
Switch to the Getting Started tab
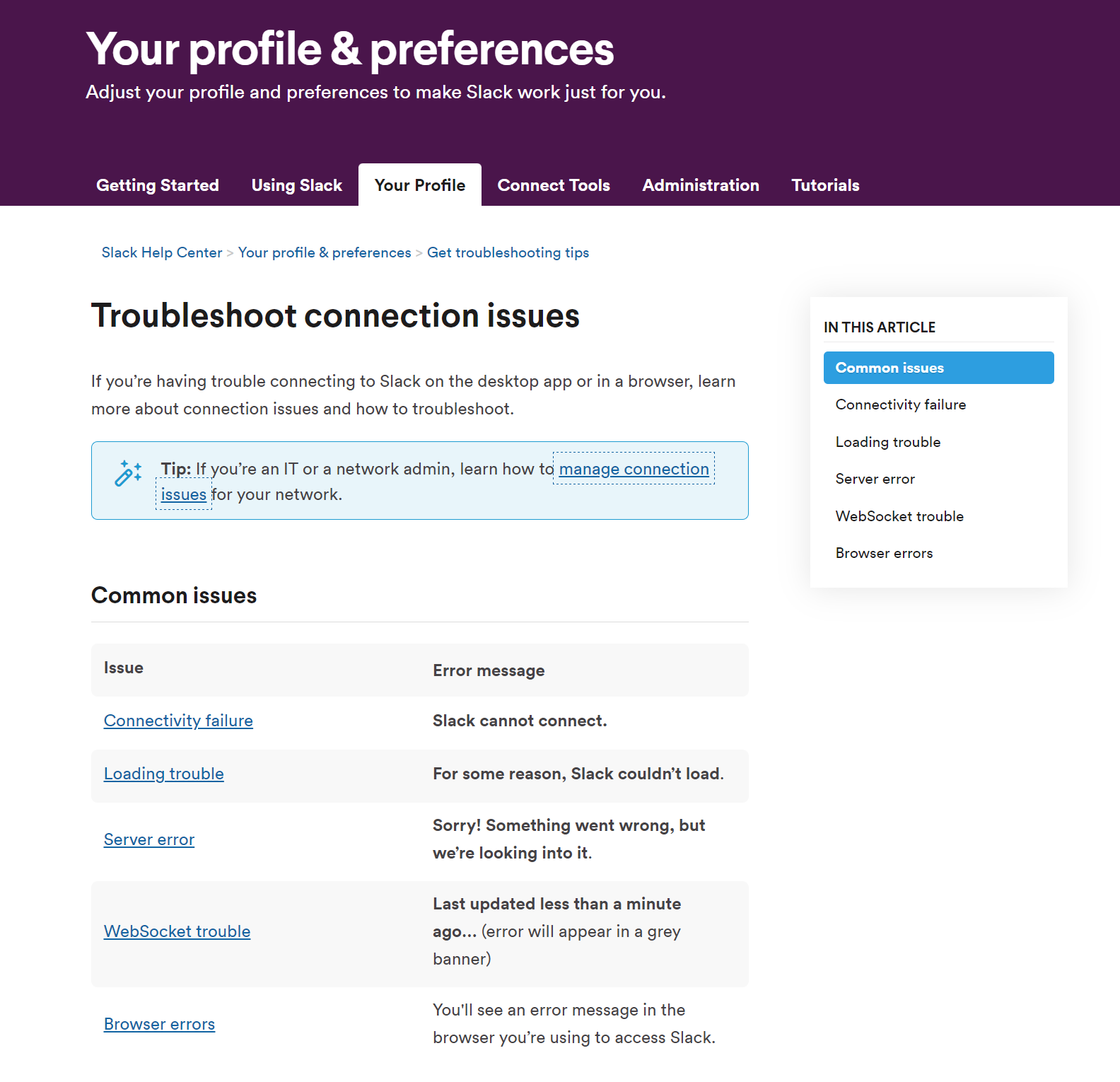click(x=157, y=185)
